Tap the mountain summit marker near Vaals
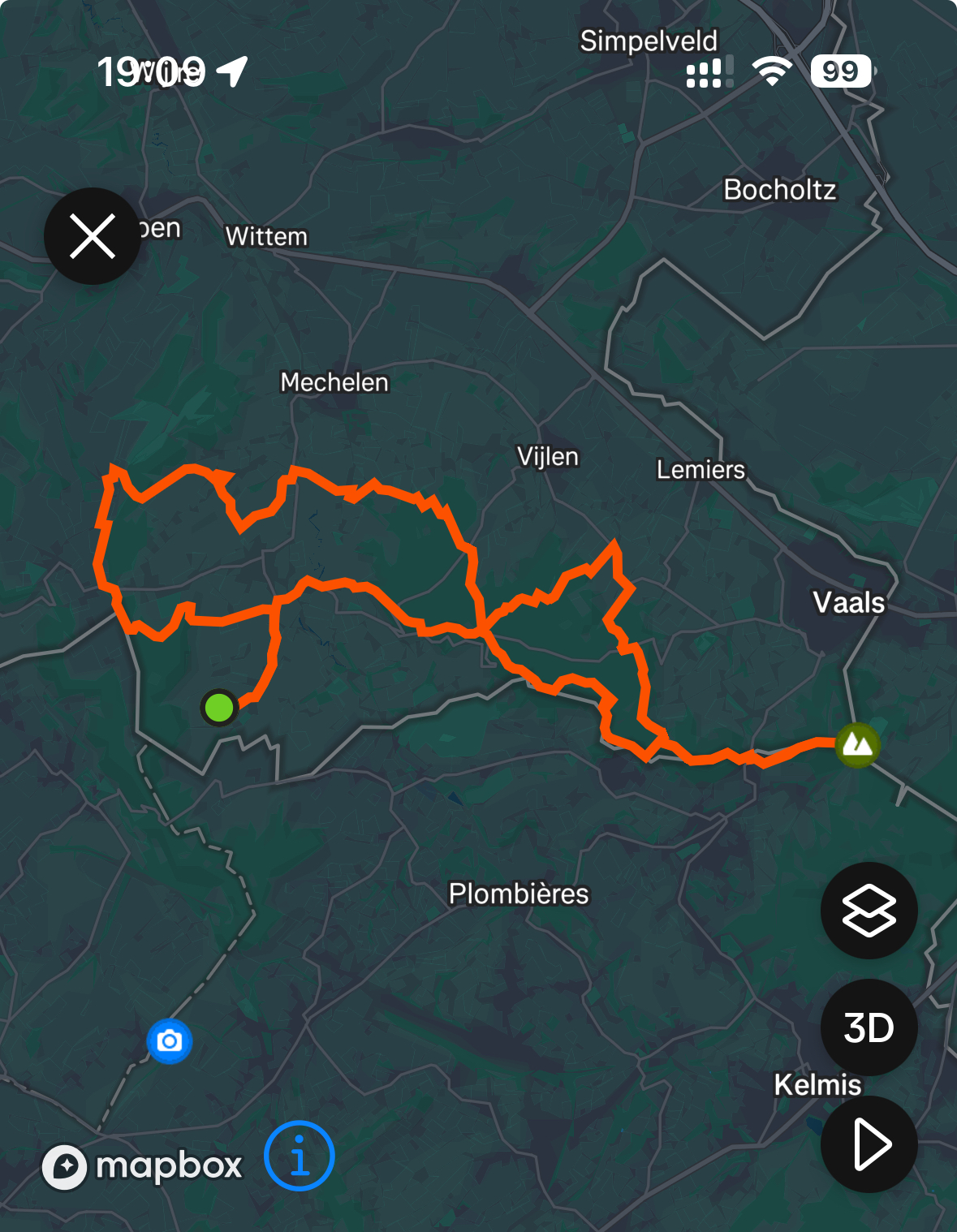 pyautogui.click(x=857, y=743)
